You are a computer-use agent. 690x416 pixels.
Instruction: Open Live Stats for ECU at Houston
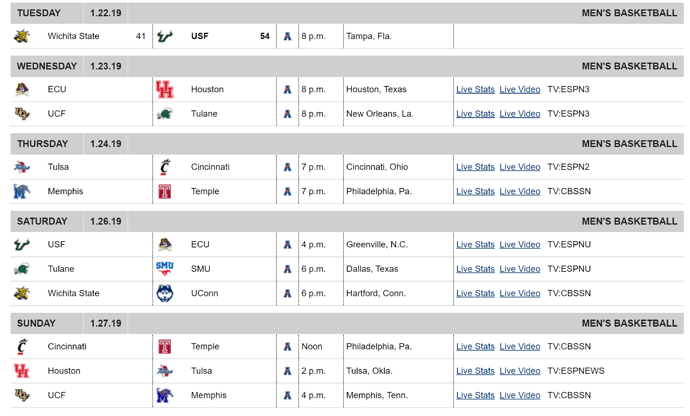point(475,89)
